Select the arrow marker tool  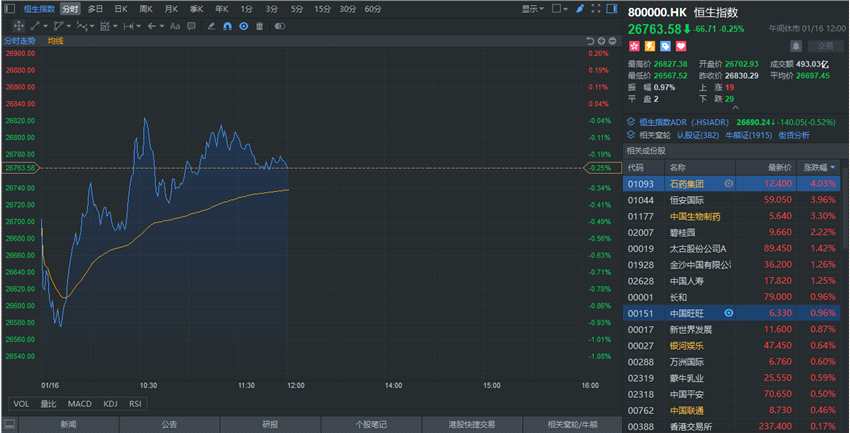pos(152,26)
